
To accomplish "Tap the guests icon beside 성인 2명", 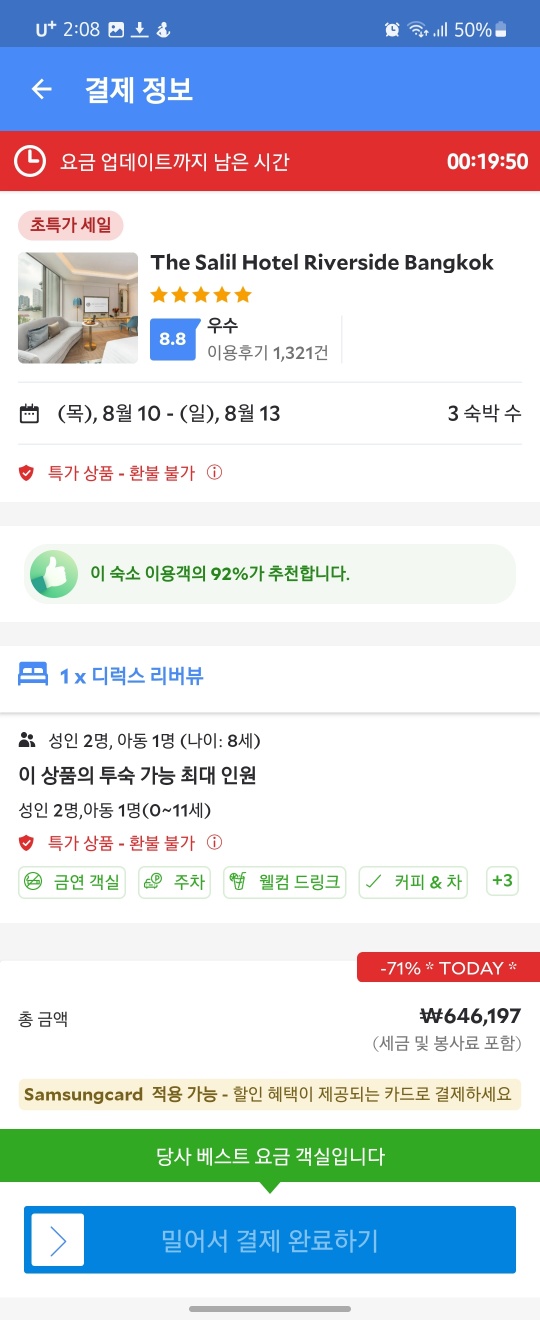I will point(27,741).
